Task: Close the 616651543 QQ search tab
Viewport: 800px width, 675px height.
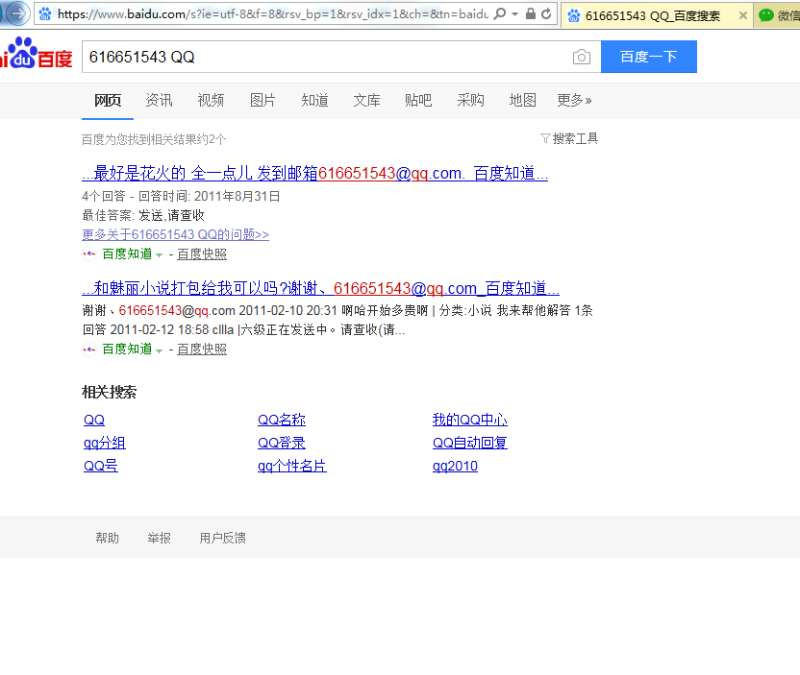Action: (743, 16)
